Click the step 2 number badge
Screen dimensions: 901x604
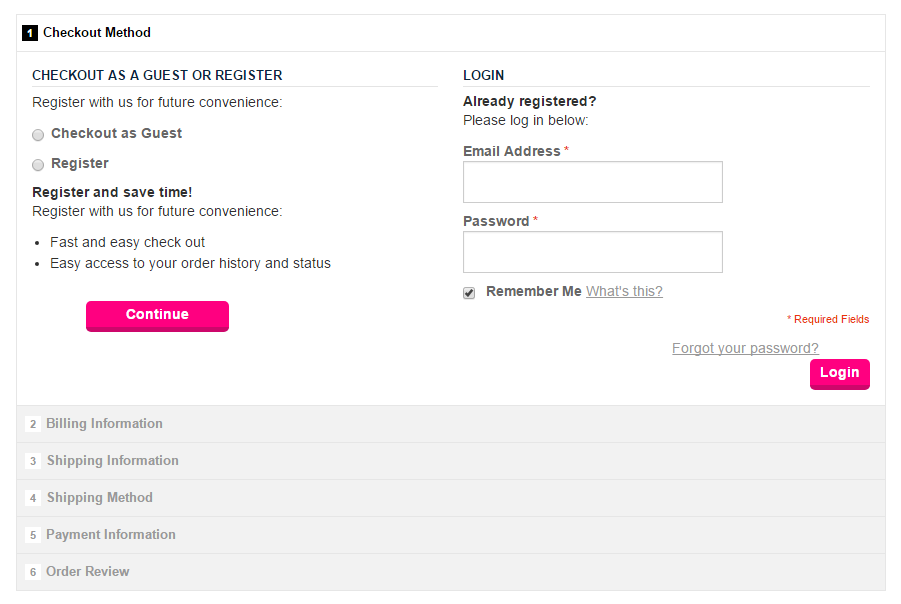(33, 424)
